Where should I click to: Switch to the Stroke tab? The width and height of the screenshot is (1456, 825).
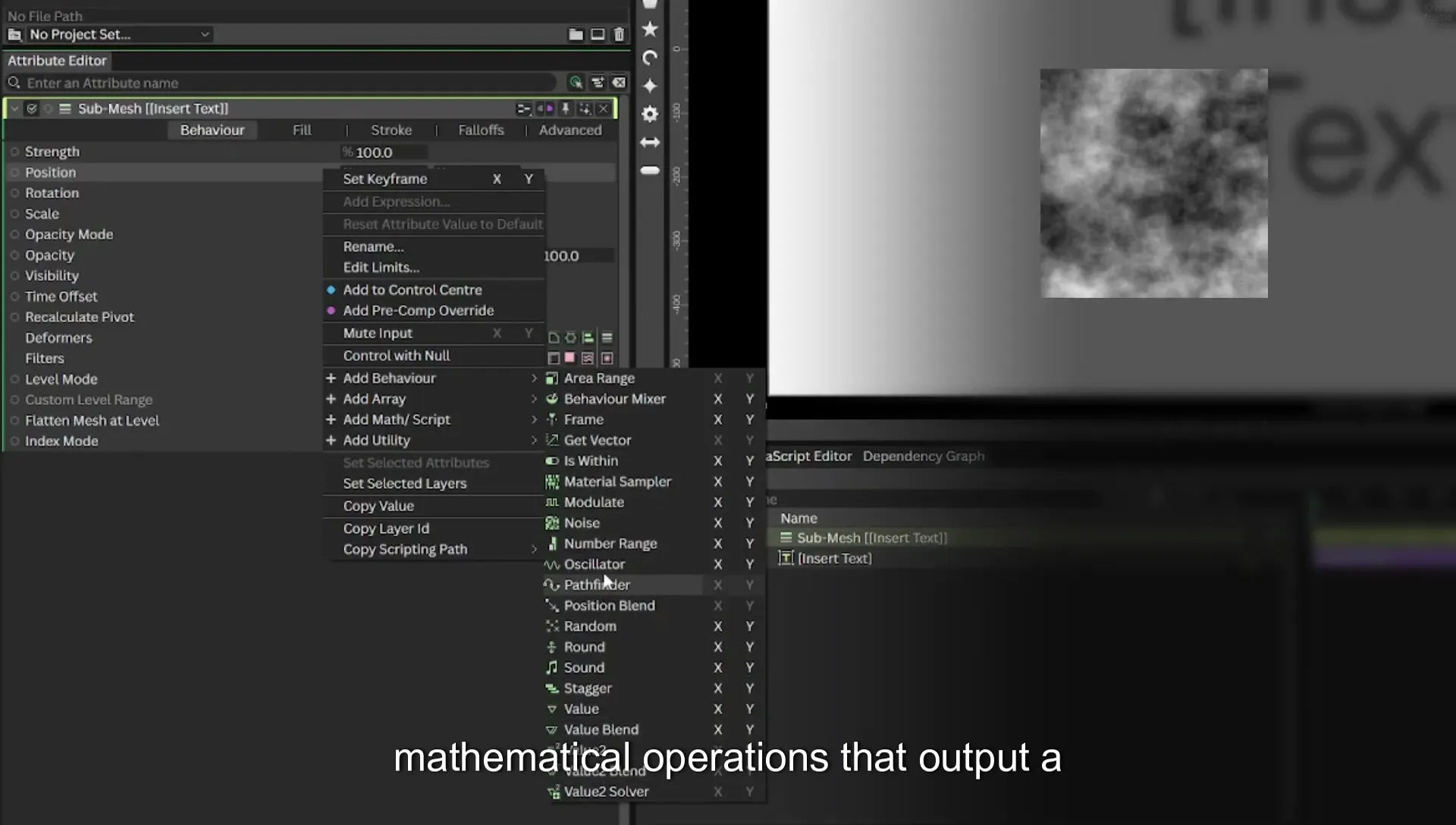coord(391,130)
